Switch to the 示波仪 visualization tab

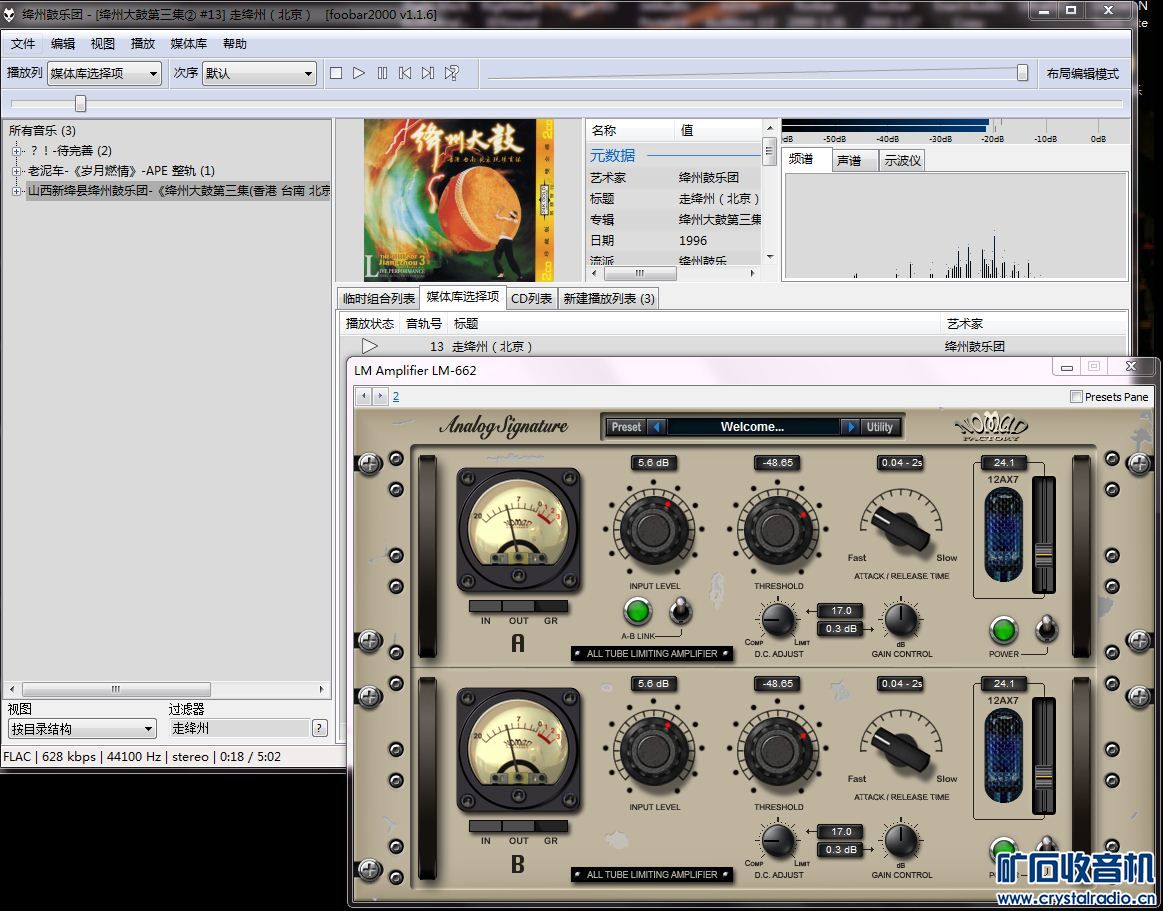click(x=903, y=160)
